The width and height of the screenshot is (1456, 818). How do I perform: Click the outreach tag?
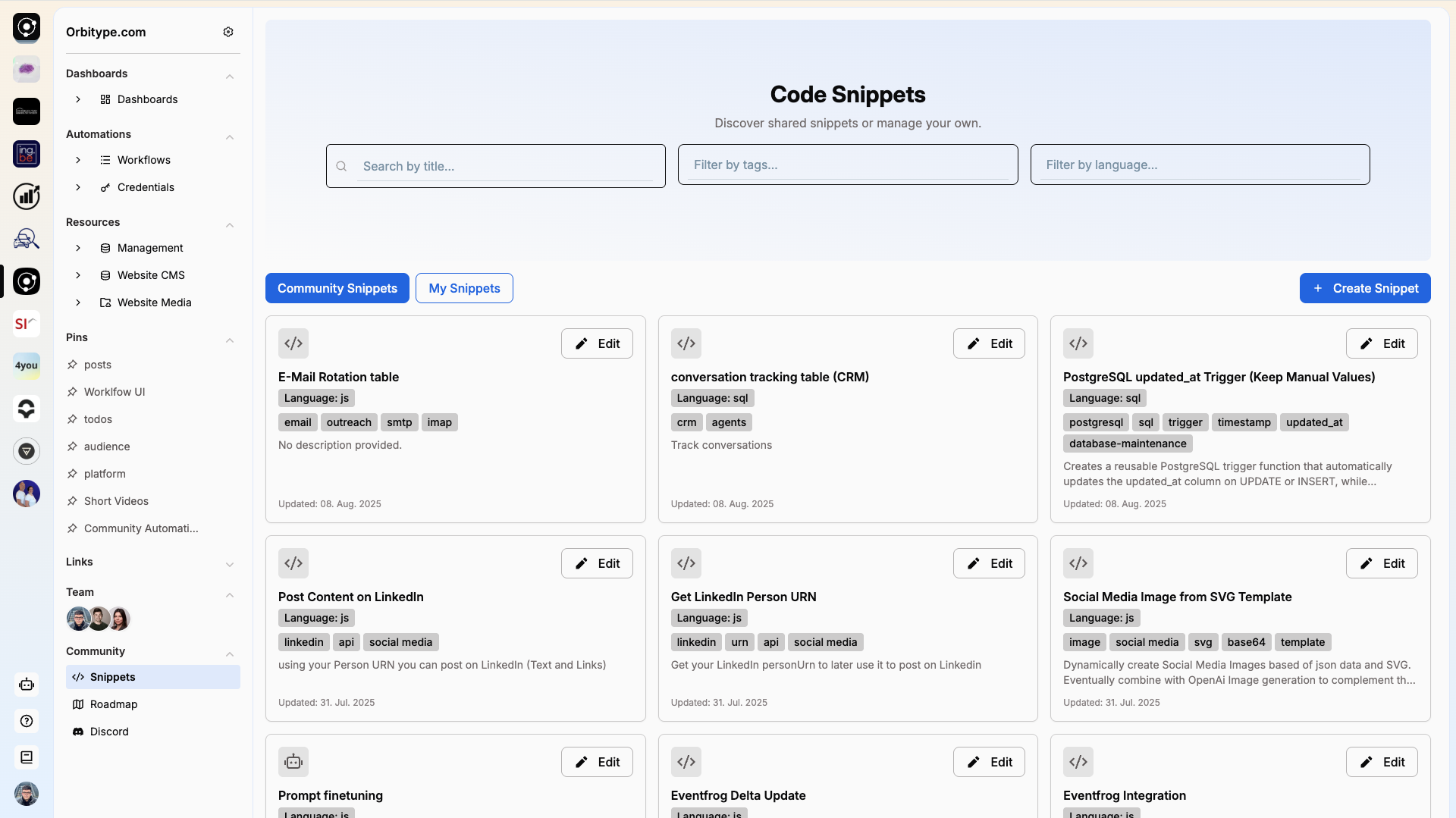349,422
